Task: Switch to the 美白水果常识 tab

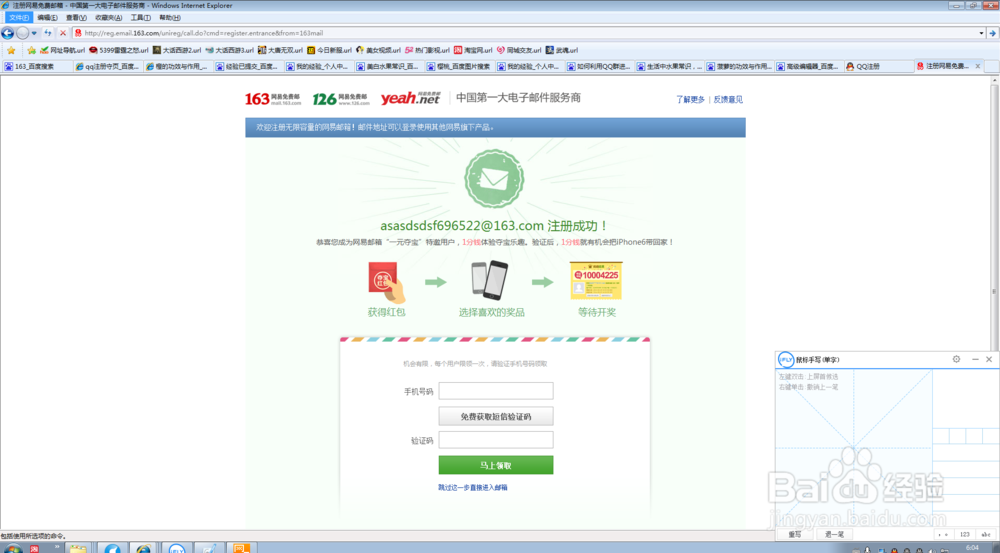Action: 388,66
